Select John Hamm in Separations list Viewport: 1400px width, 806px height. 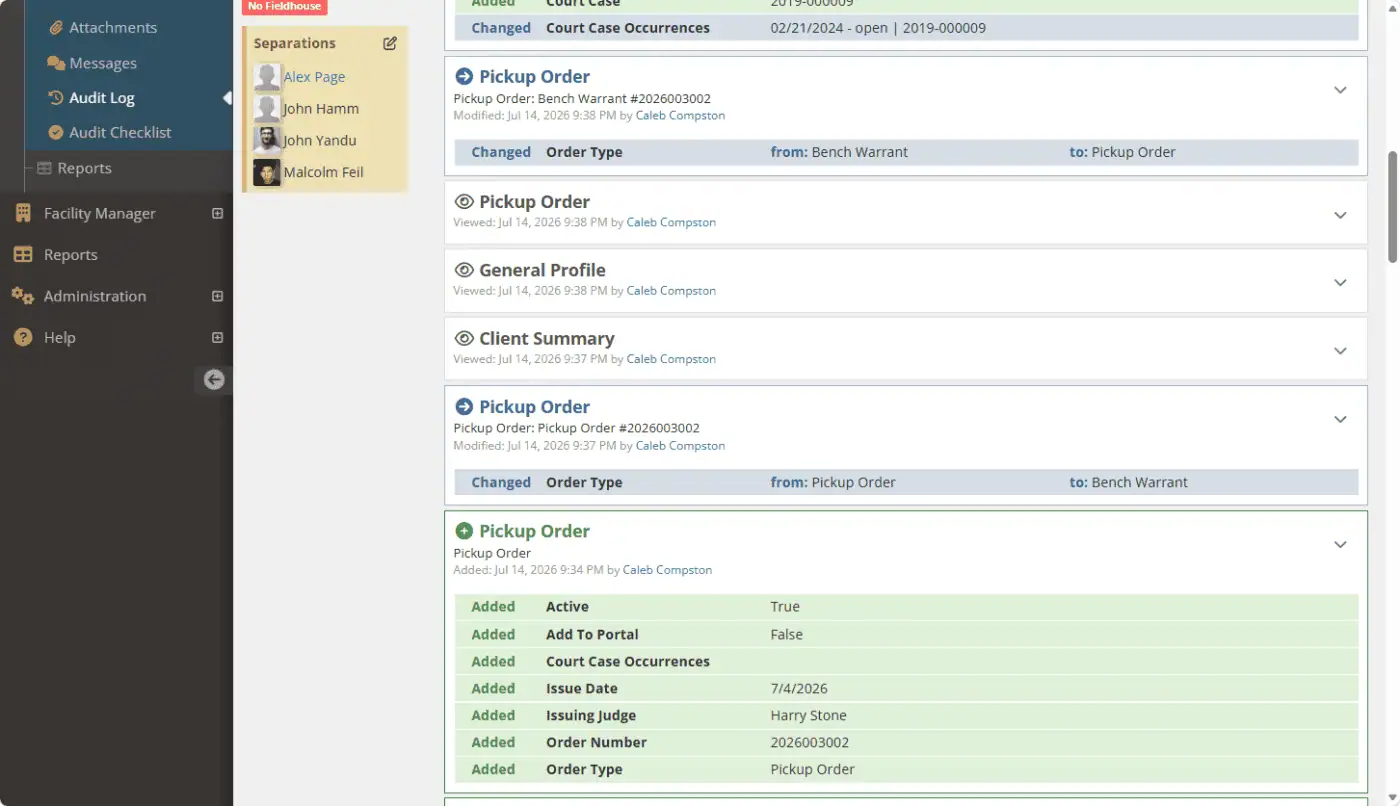321,109
